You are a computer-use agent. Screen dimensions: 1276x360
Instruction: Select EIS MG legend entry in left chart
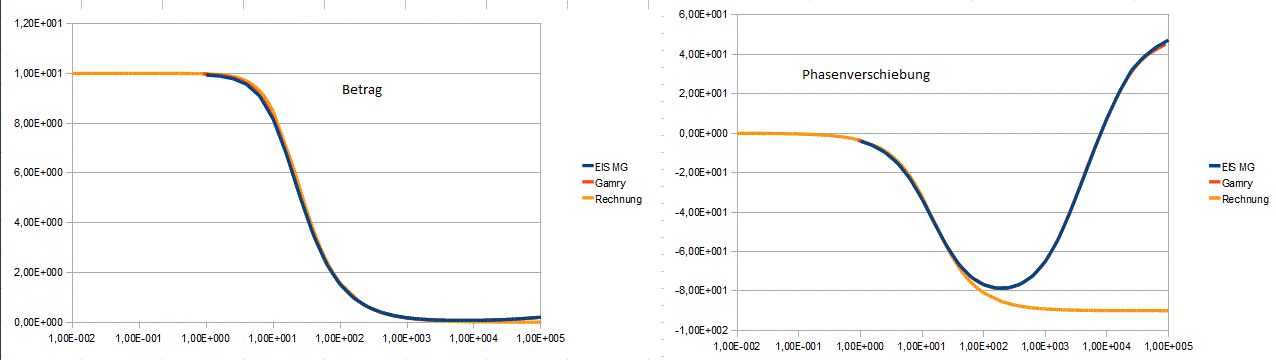coord(611,166)
